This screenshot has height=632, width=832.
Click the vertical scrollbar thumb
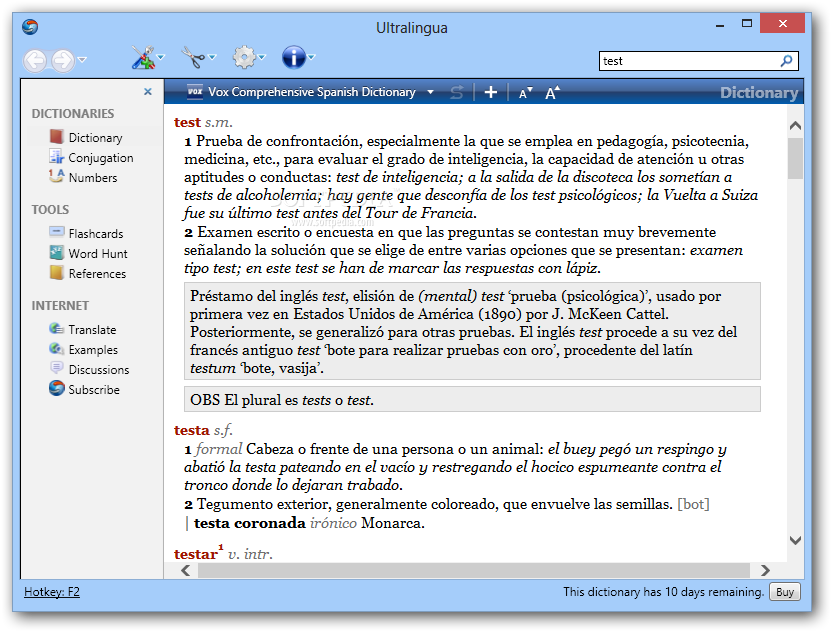pos(795,158)
